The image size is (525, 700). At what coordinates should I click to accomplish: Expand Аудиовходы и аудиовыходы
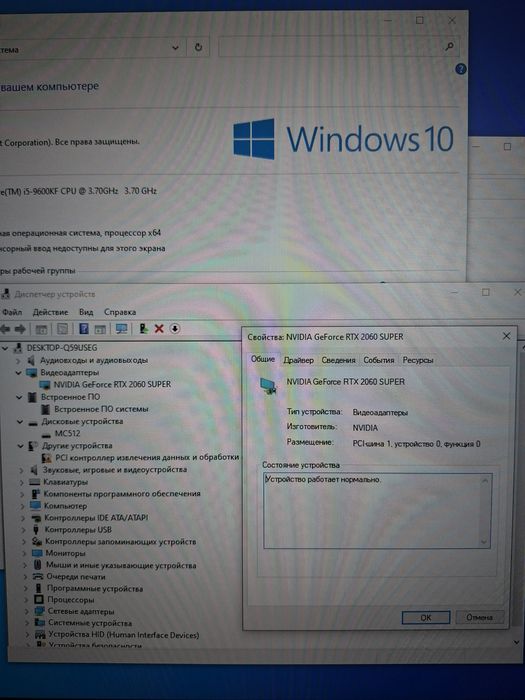[18, 360]
